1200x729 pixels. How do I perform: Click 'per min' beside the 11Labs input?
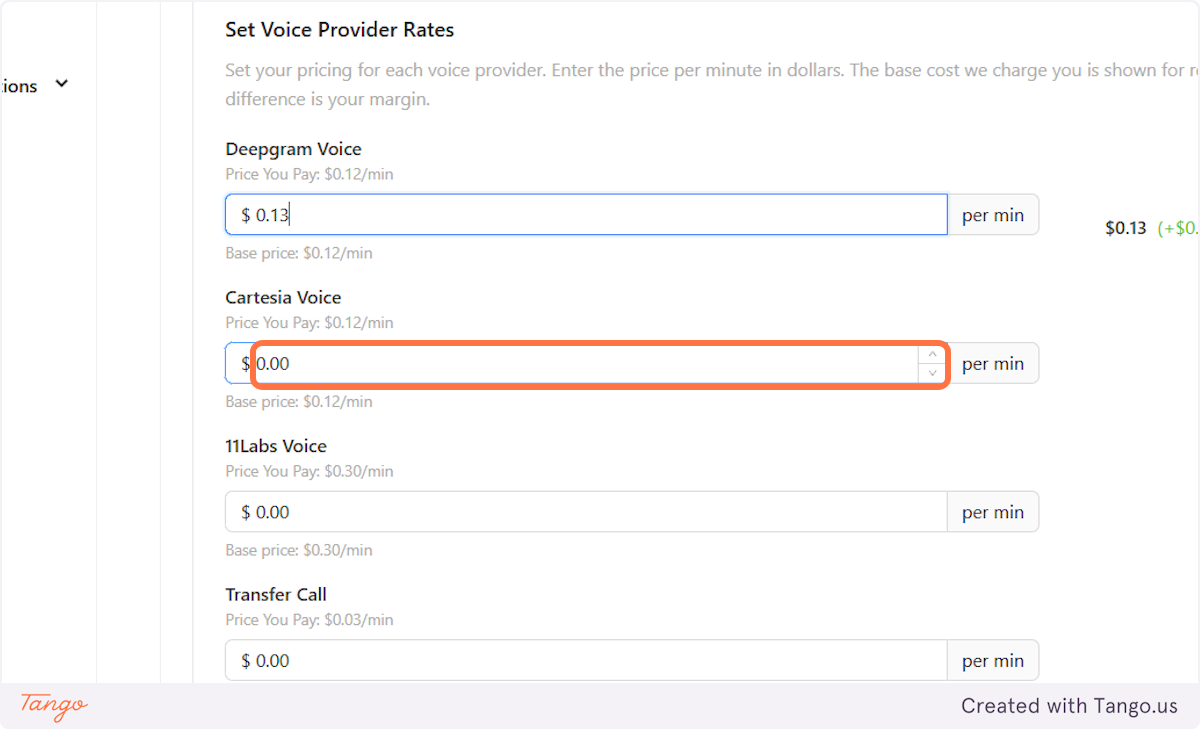(992, 511)
